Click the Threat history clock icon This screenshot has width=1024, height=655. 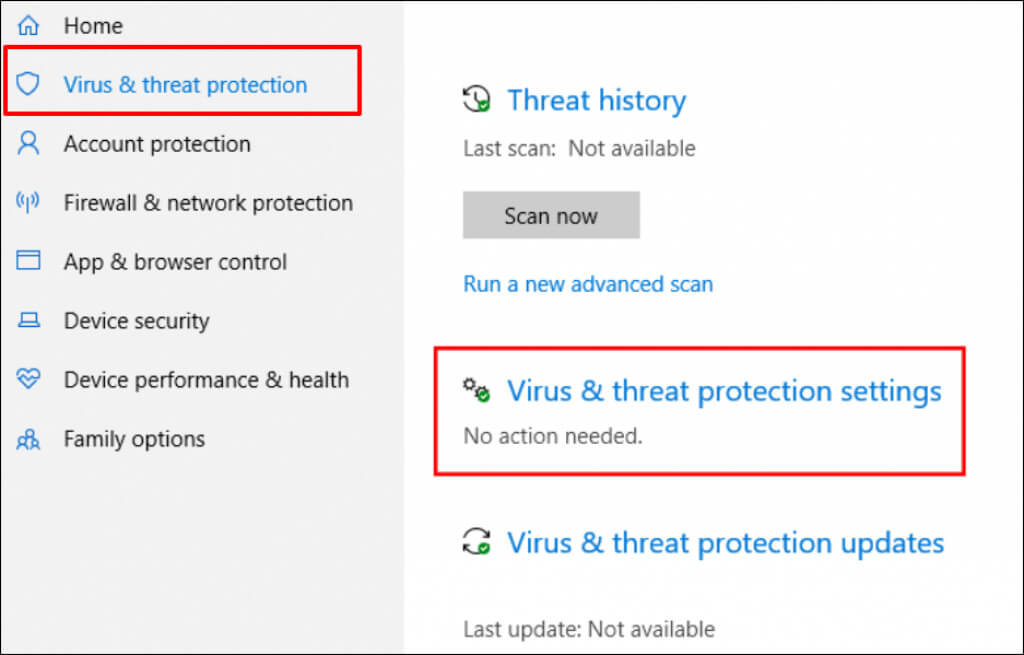click(x=476, y=100)
